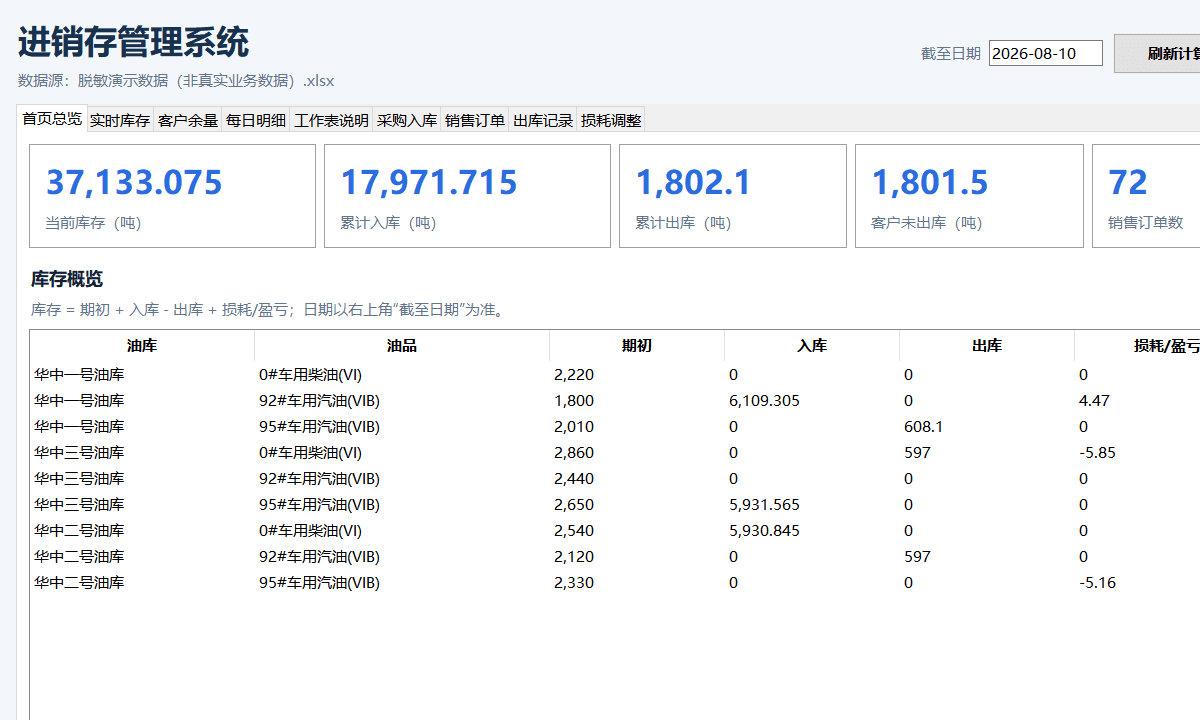Switch to the 销售订单 tab
Viewport: 1200px width, 720px height.
click(475, 121)
